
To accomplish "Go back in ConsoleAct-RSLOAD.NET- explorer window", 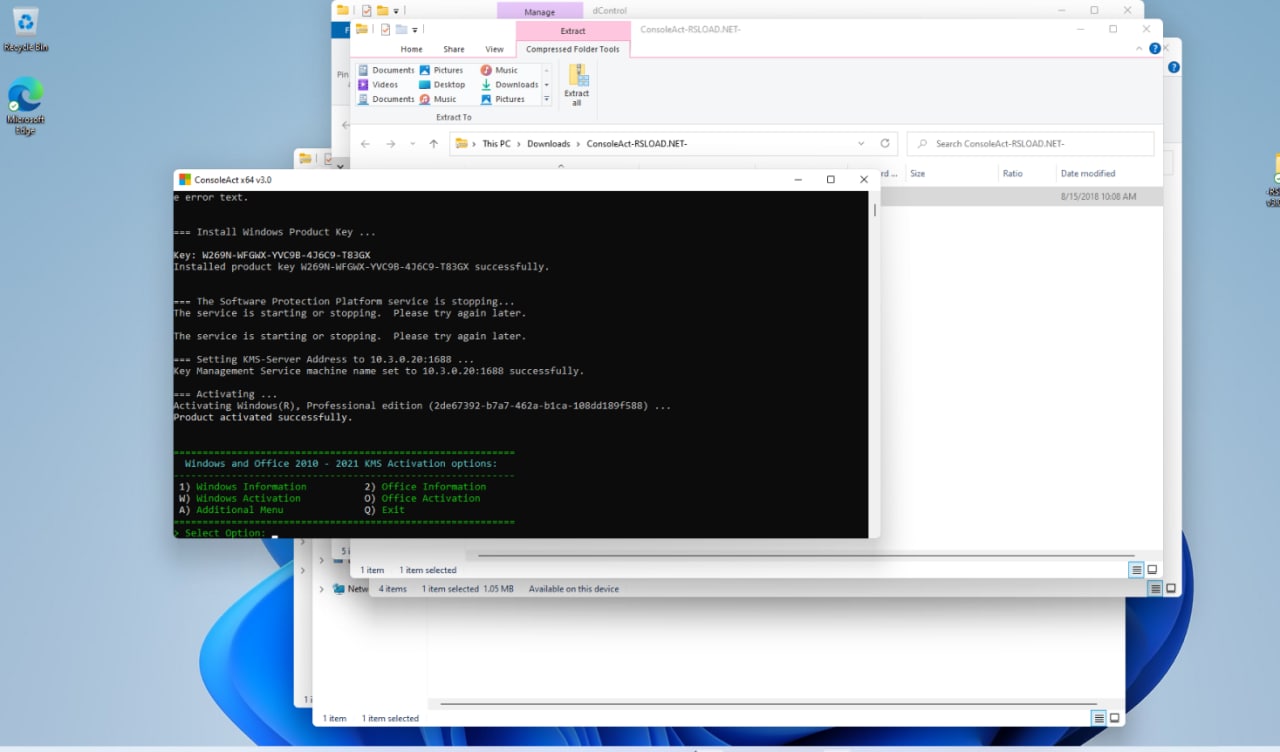I will [365, 144].
